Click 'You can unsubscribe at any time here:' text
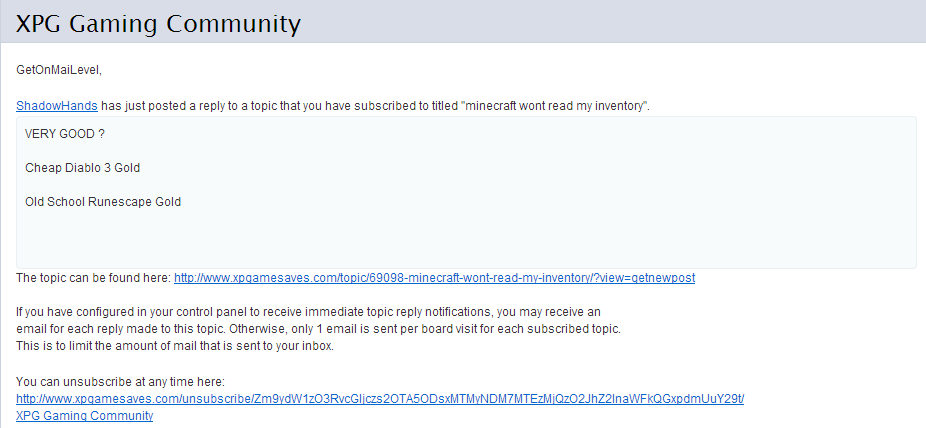Image resolution: width=926 pixels, height=428 pixels. 120,382
